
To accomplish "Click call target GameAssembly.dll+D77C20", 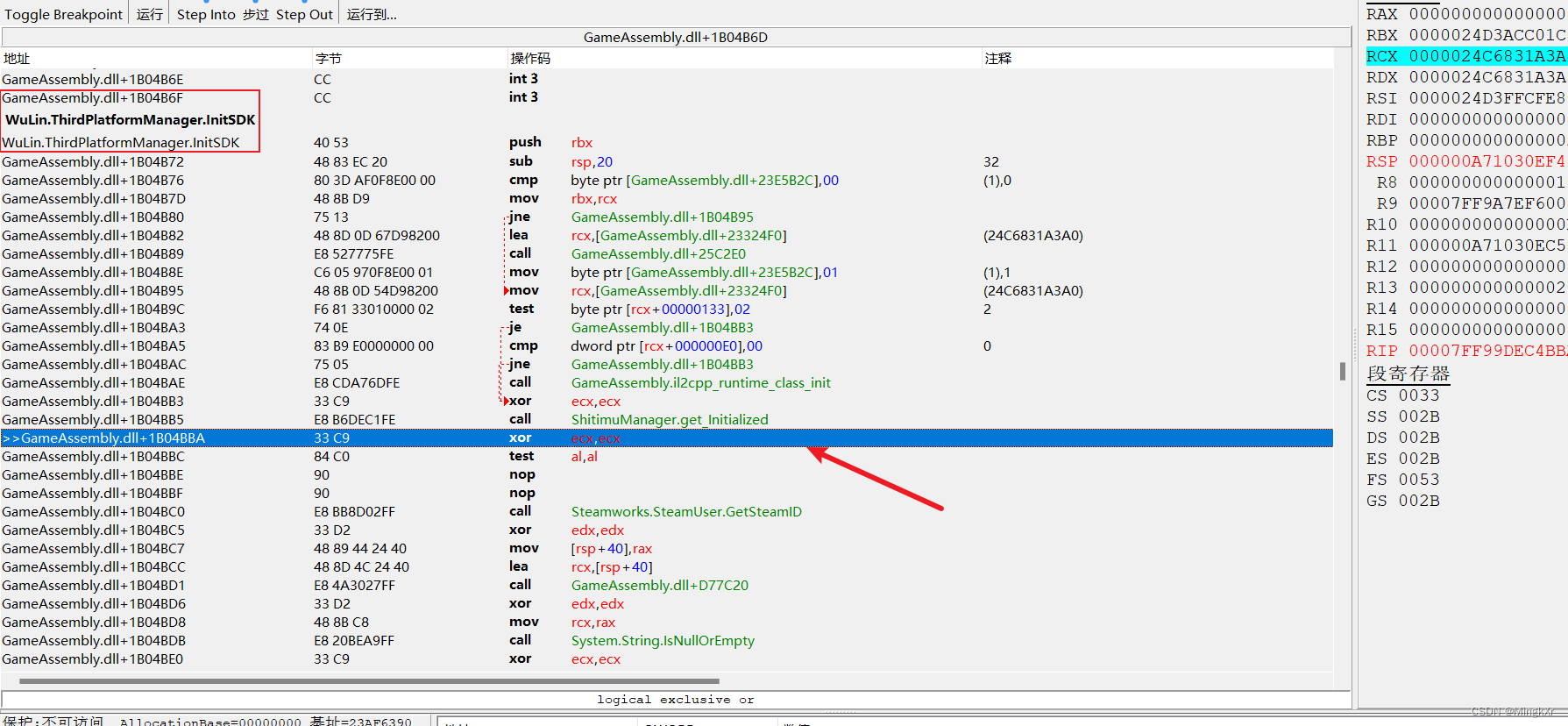I will (x=660, y=585).
